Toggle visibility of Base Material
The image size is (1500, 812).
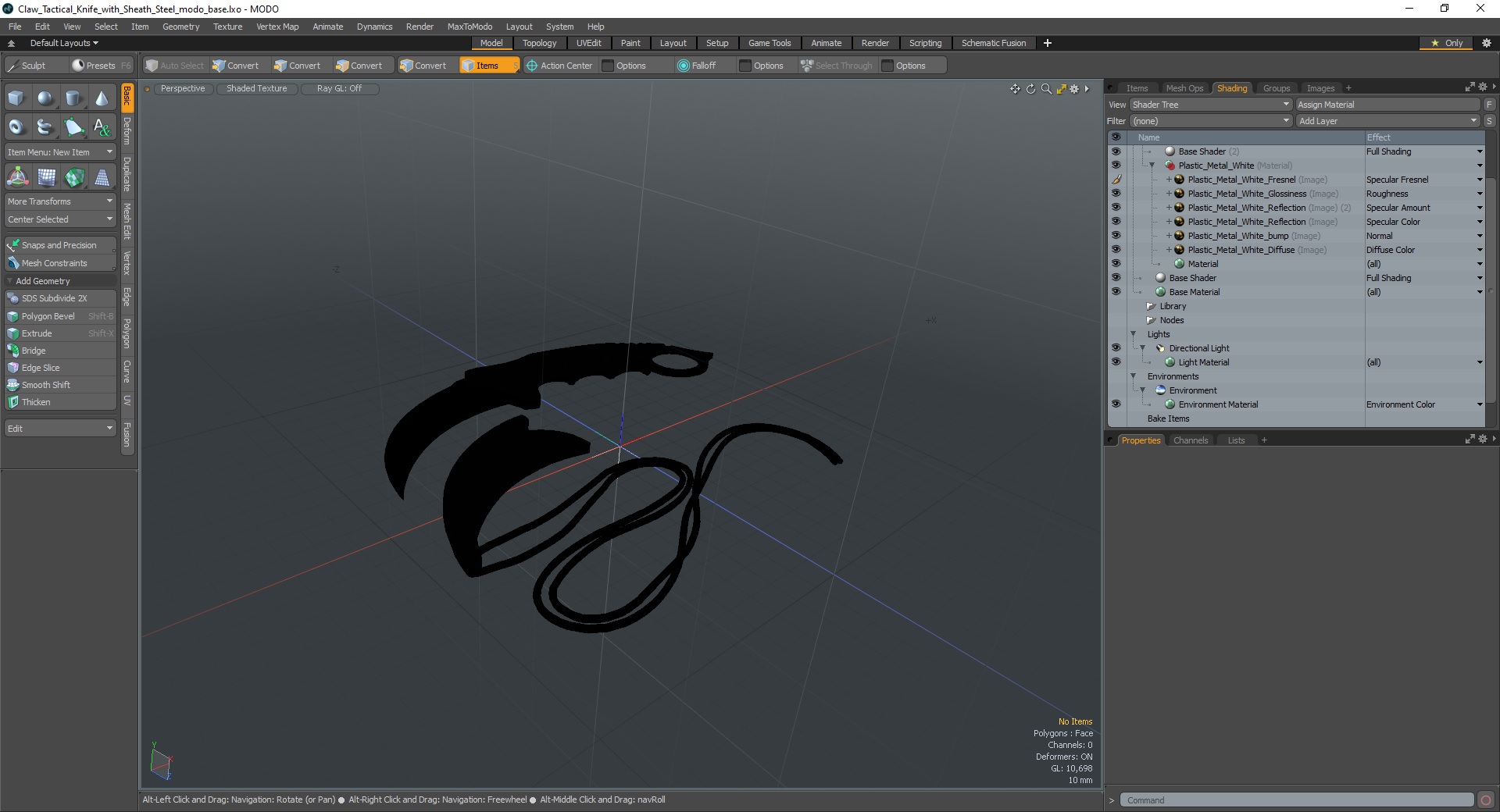click(1116, 292)
